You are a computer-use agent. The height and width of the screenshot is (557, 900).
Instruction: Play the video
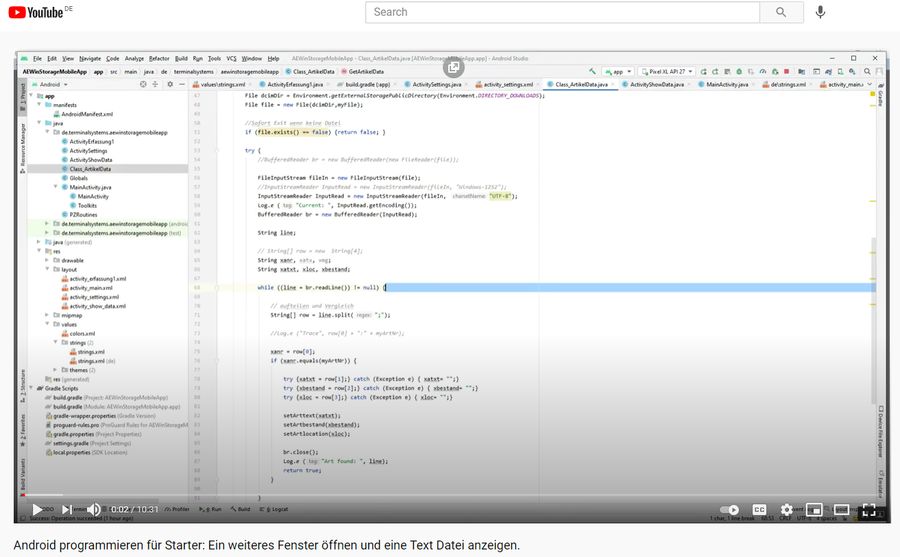37,509
